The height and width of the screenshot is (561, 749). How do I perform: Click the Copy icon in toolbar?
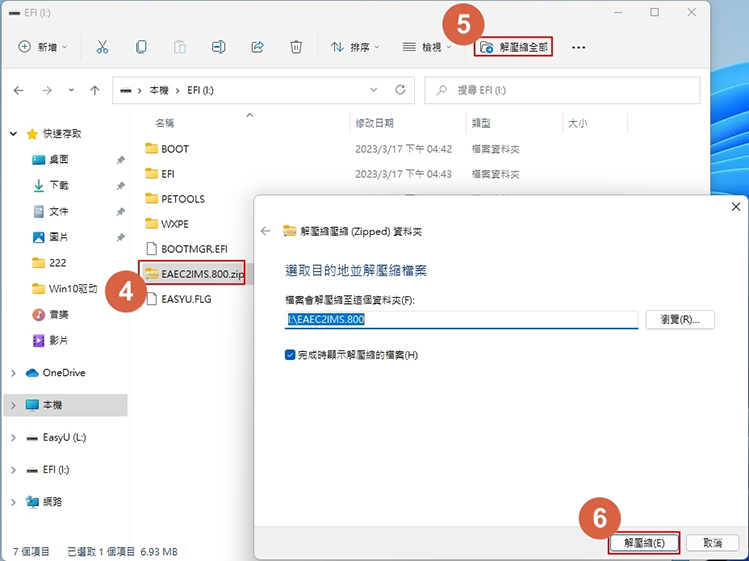point(141,47)
